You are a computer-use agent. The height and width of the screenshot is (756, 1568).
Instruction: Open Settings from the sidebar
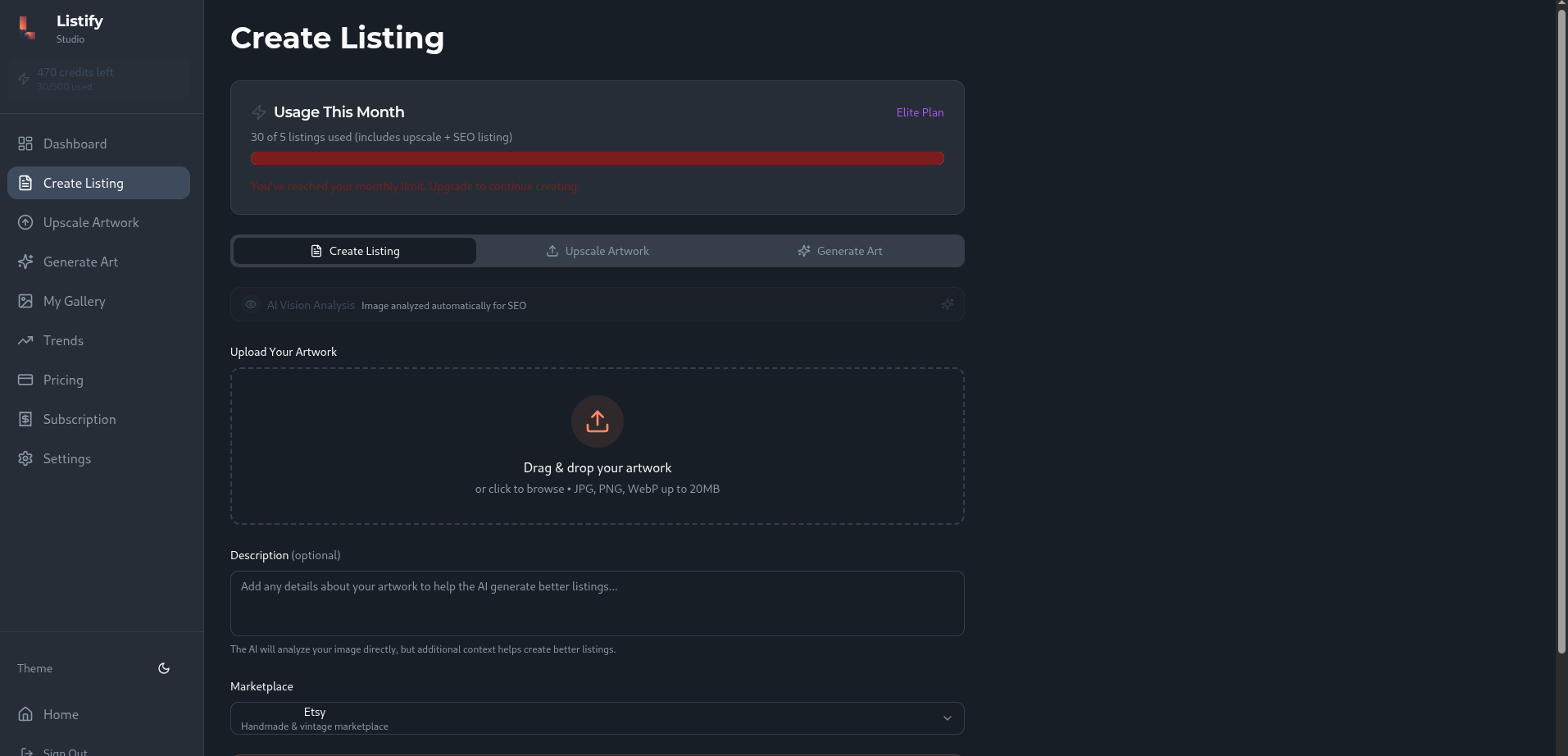coord(67,458)
